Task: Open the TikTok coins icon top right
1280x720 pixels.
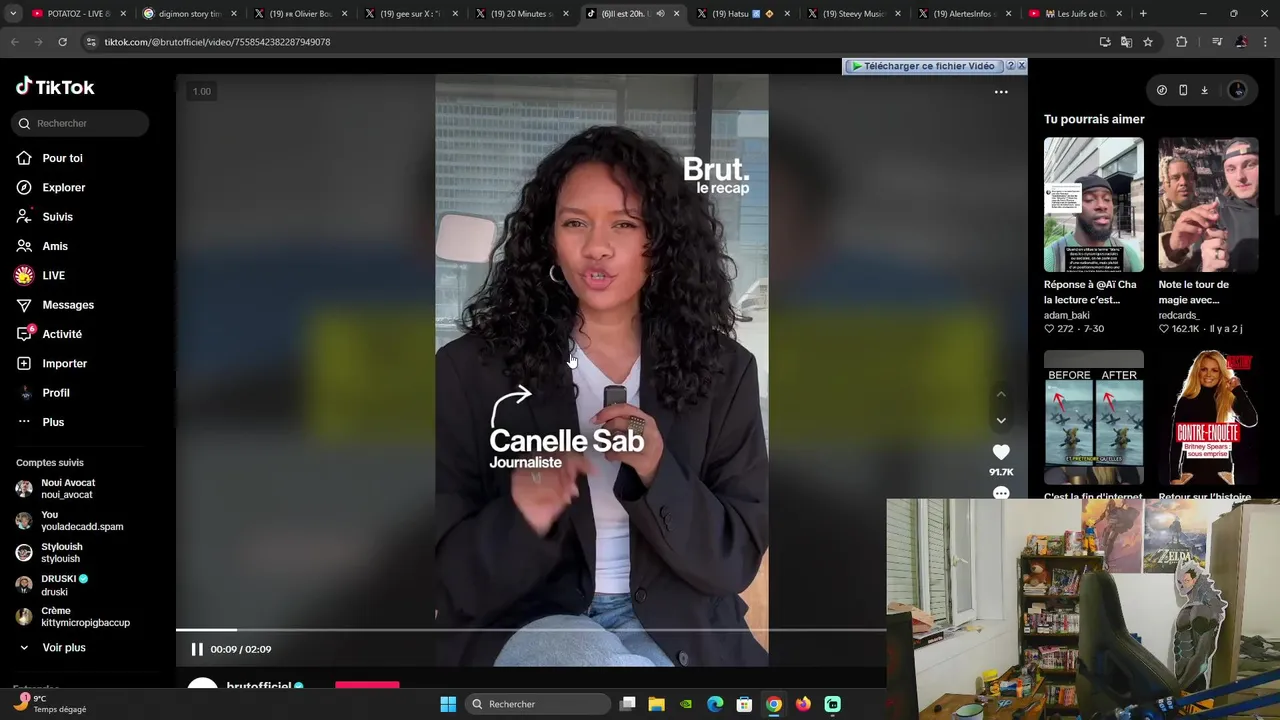Action: click(x=1161, y=90)
